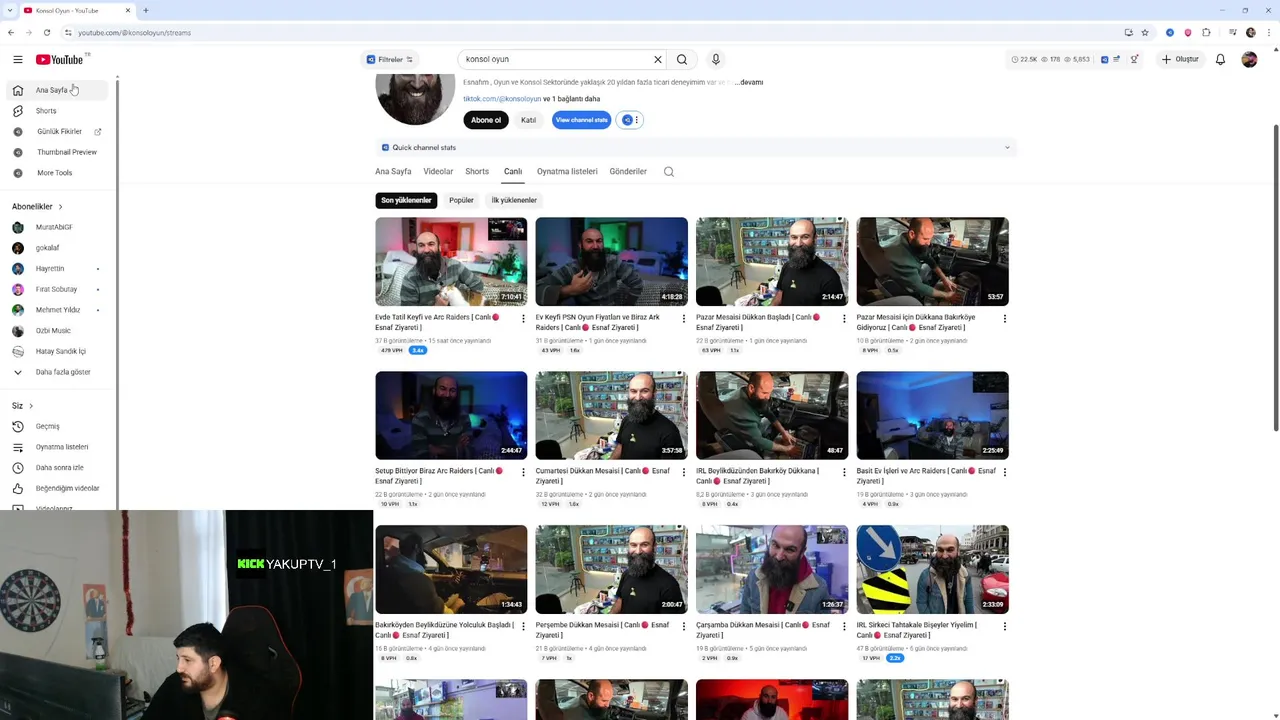This screenshot has height=720, width=1280.
Task: Open Evde Tatil Keyfi ve Arc Raiders thumbnail
Action: coord(451,261)
